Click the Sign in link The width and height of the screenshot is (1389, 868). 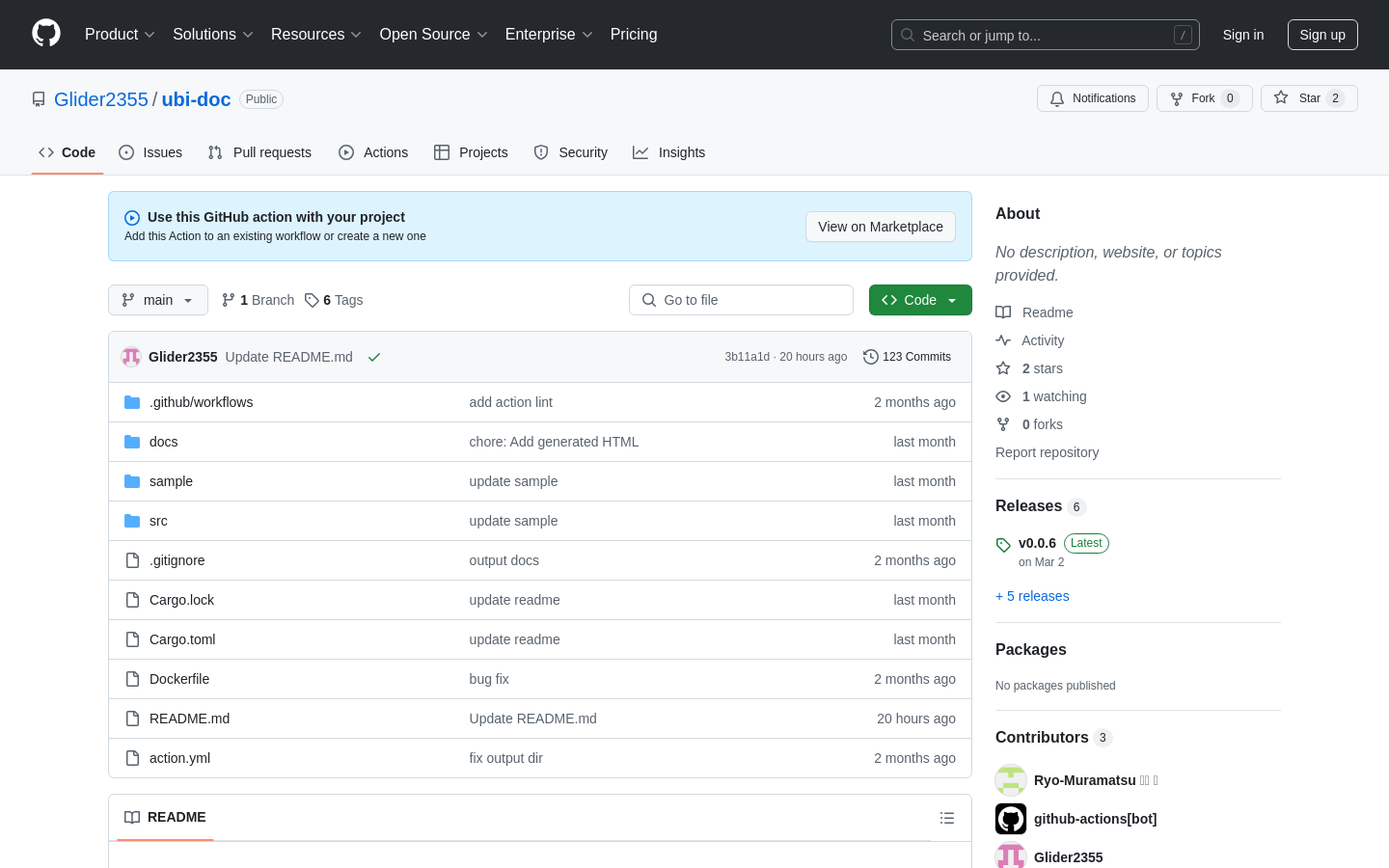(x=1243, y=35)
